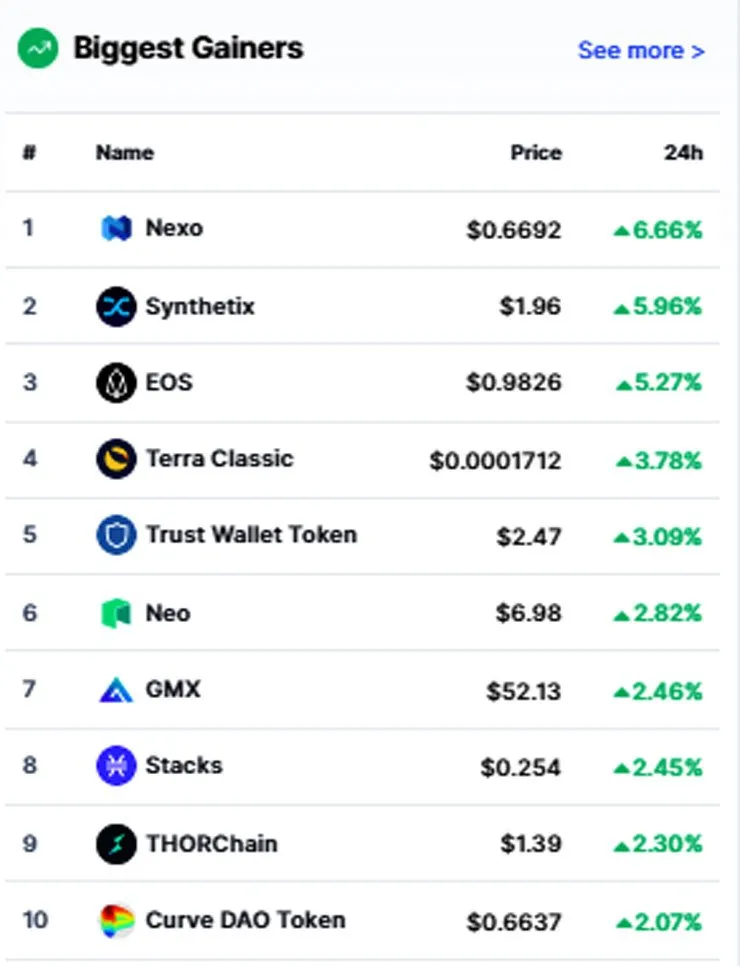Click the Trust Wallet Token shield logo
The image size is (740, 966).
click(116, 535)
